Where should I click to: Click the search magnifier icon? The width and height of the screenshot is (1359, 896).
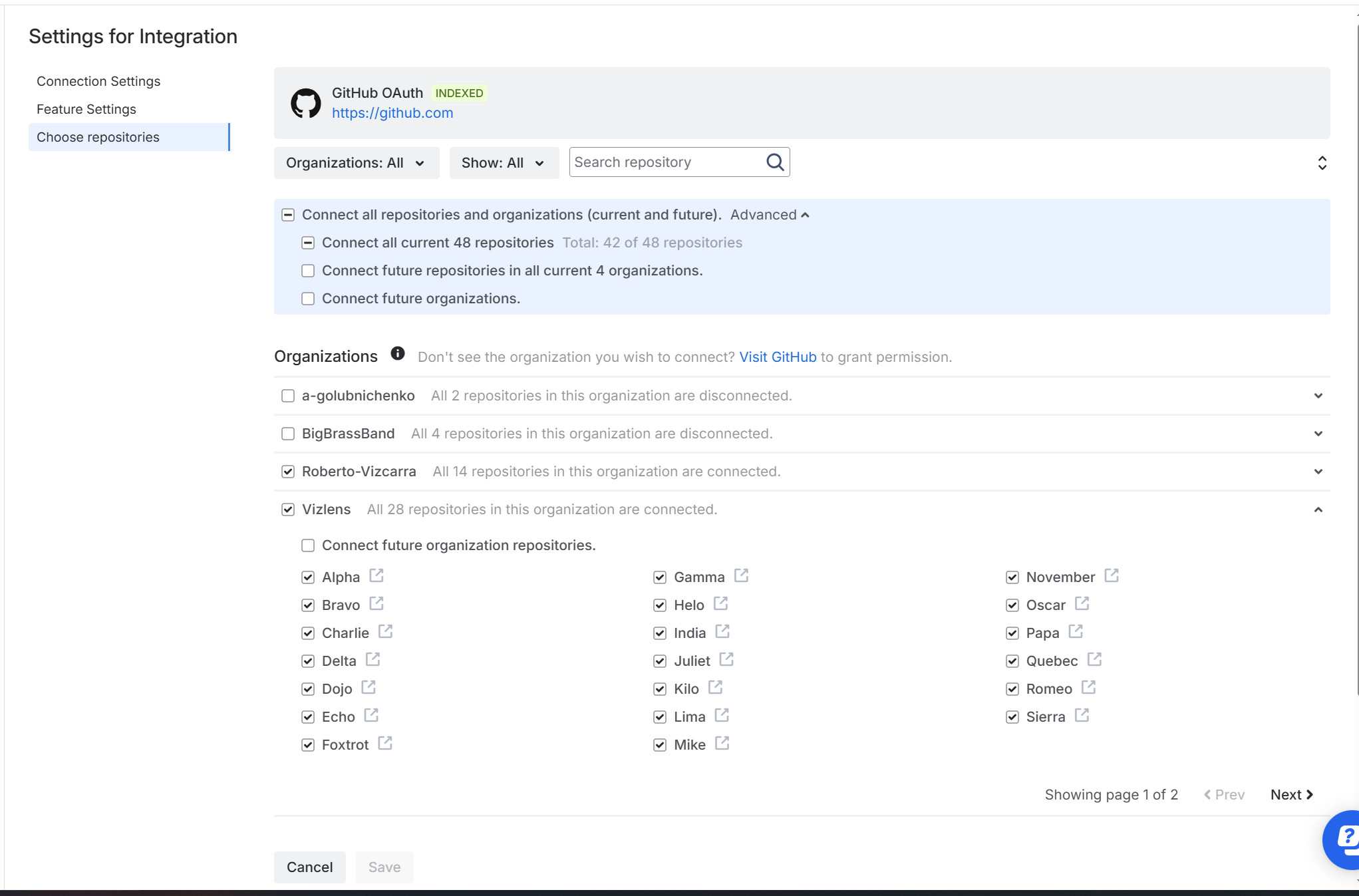tap(775, 162)
